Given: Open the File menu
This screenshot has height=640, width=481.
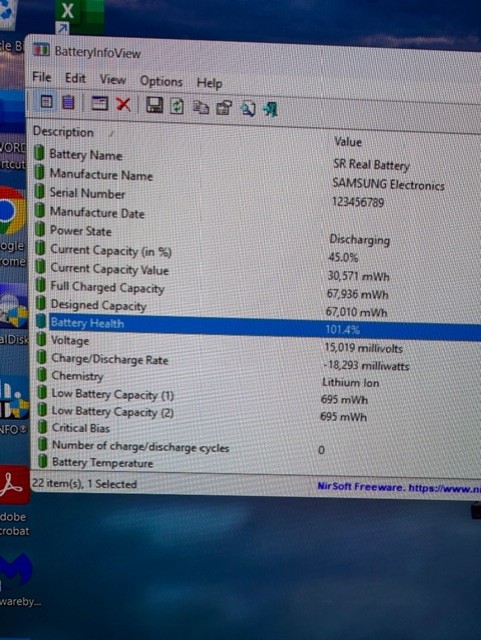Looking at the screenshot, I should pos(42,77).
